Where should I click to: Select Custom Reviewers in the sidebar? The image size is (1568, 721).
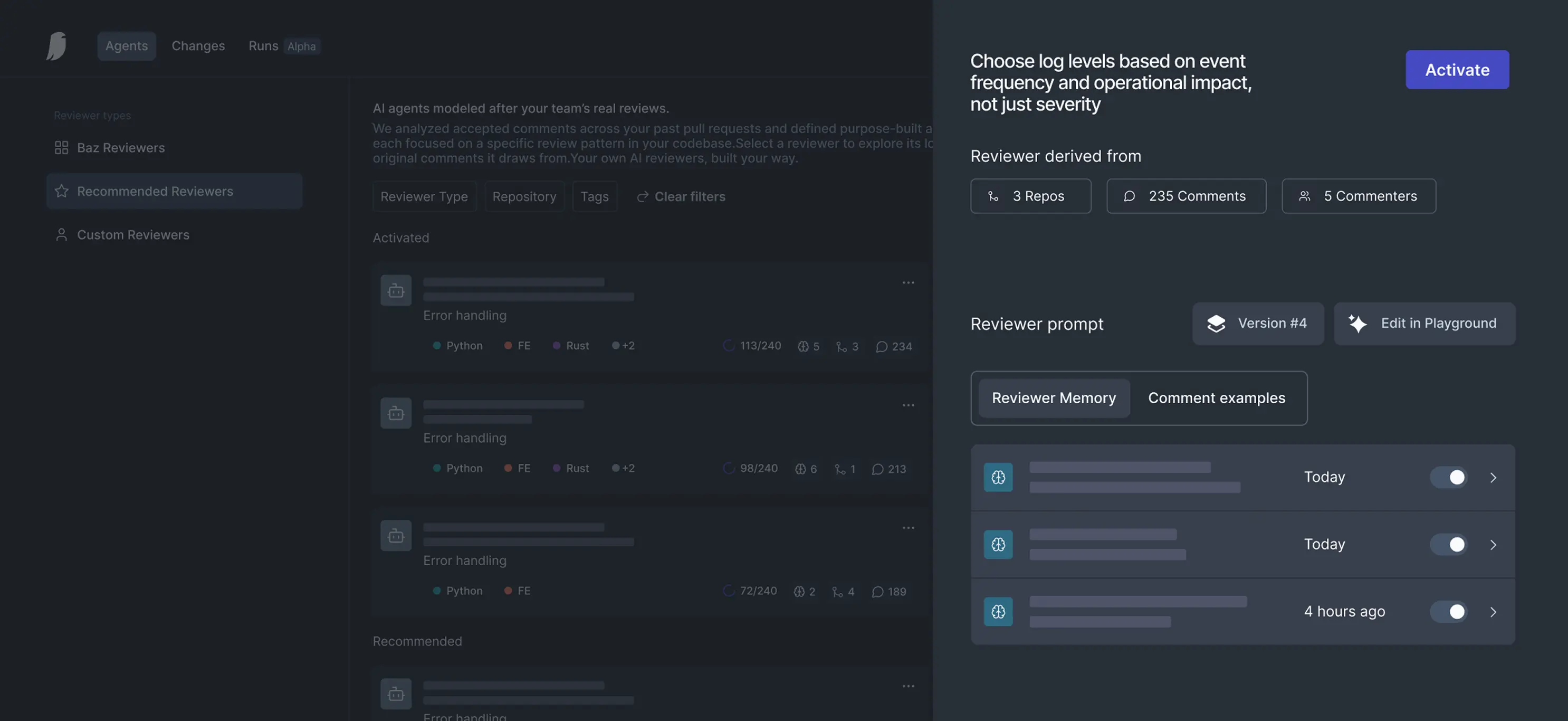(x=133, y=235)
